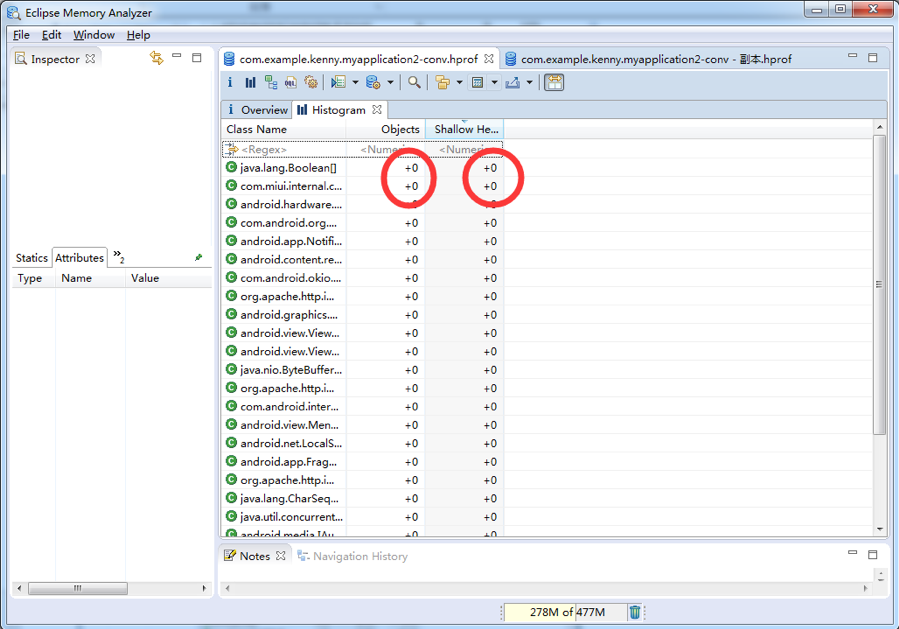This screenshot has width=899, height=629.
Task: Select the java.lang.Boolean[] row
Action: [x=362, y=168]
